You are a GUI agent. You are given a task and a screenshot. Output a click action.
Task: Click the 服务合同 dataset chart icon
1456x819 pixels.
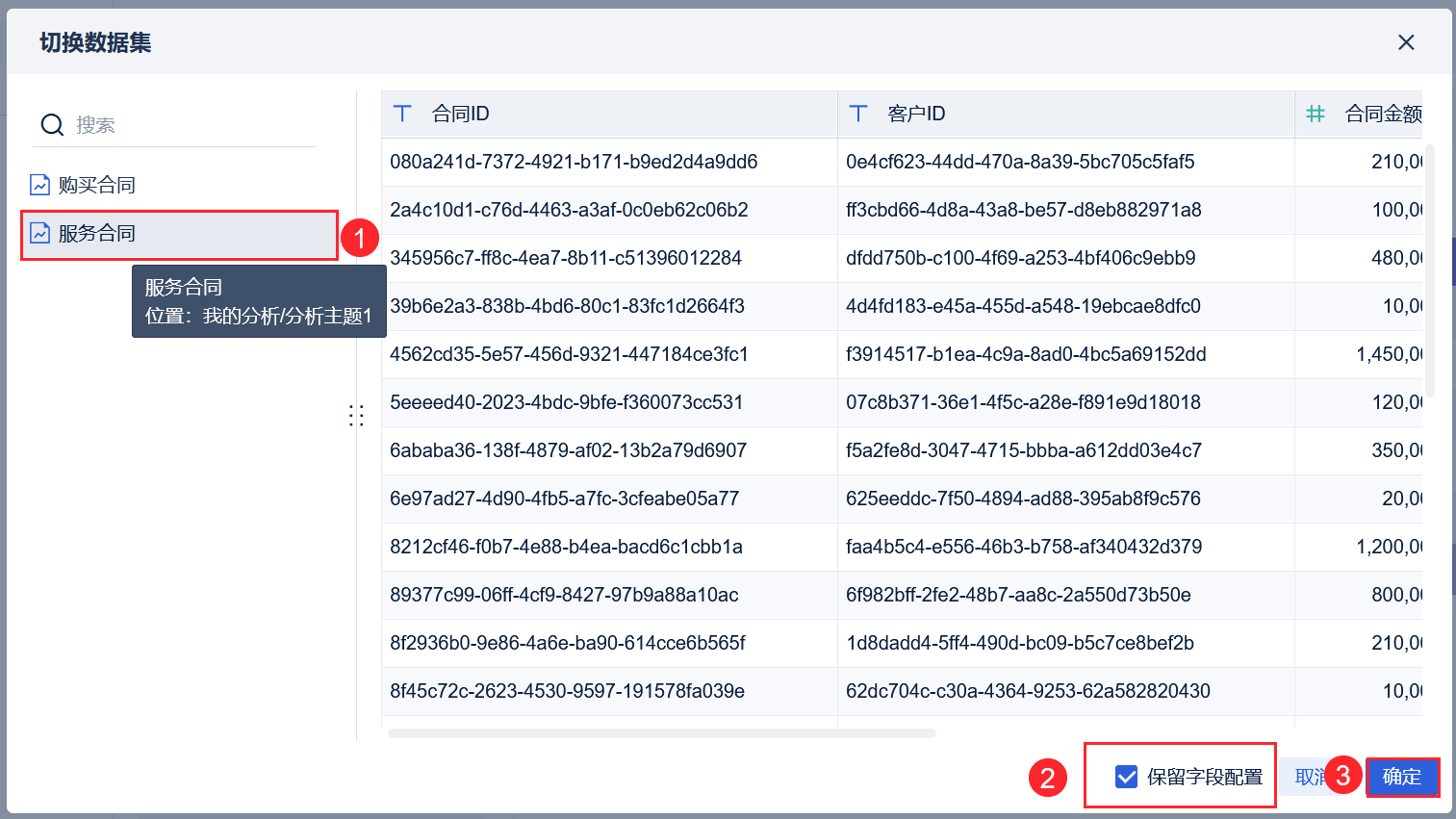coord(39,233)
